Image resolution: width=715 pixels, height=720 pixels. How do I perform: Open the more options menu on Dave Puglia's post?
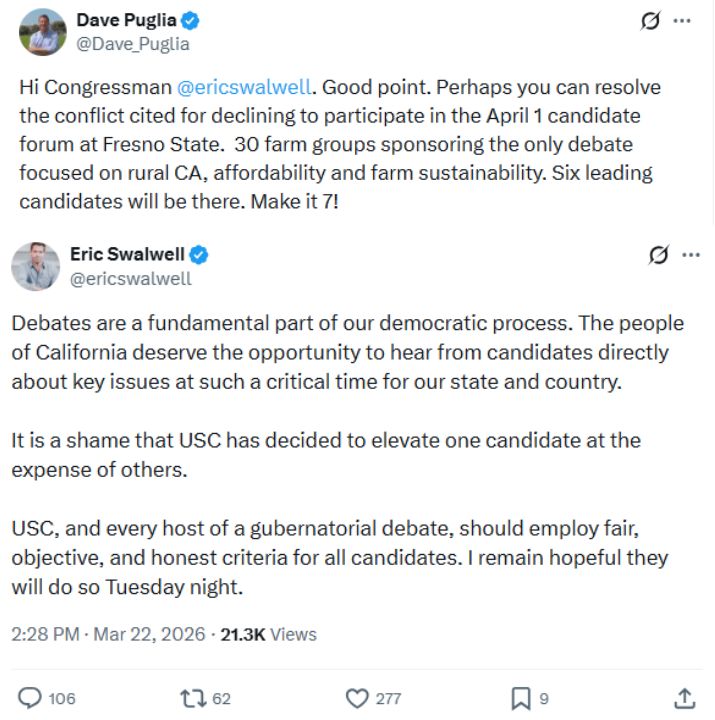(682, 21)
